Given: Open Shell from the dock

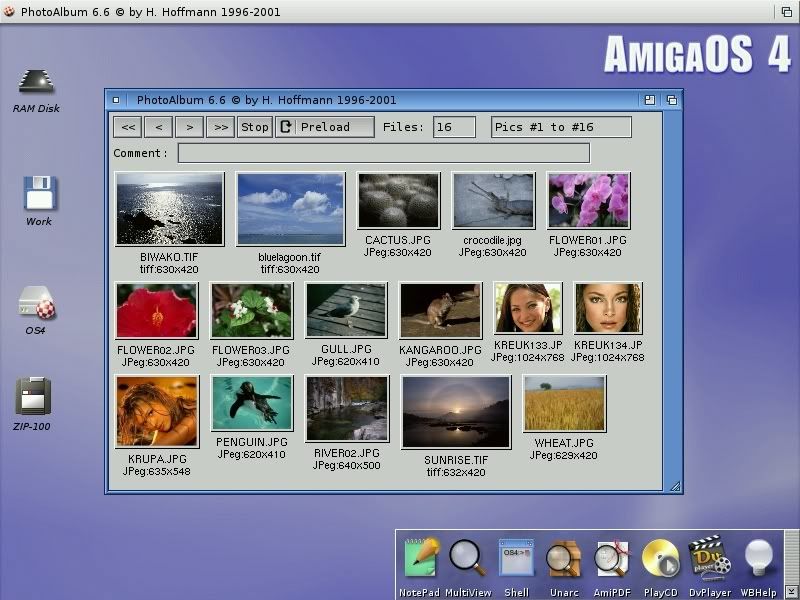Looking at the screenshot, I should point(516,559).
